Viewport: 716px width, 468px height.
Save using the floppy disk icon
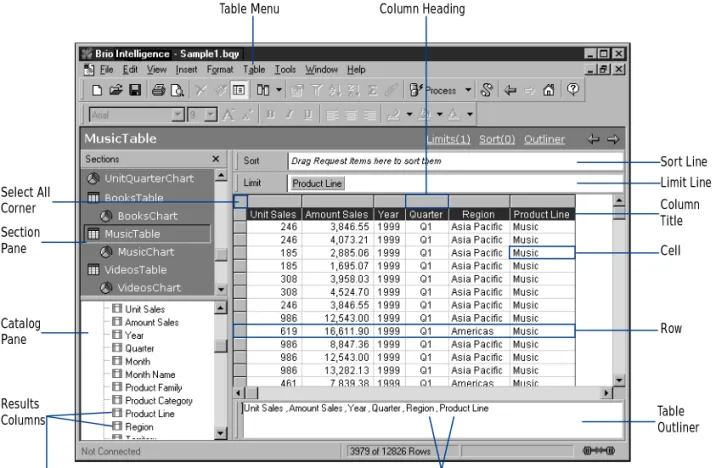click(135, 90)
